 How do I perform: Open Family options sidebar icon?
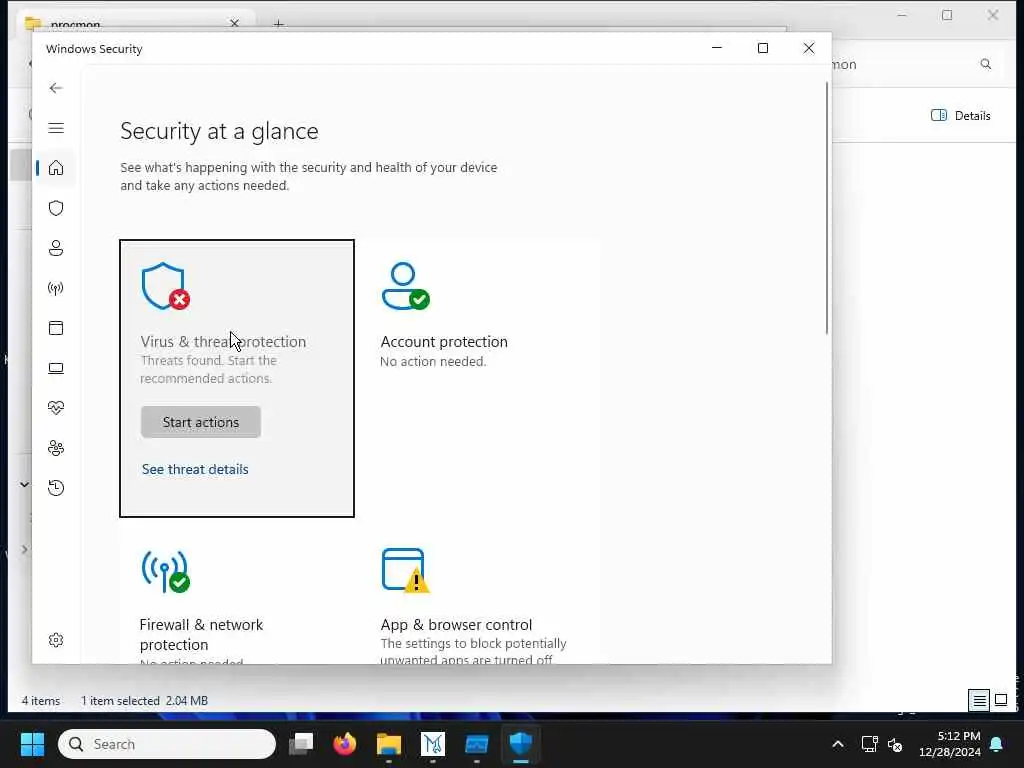pyautogui.click(x=56, y=448)
